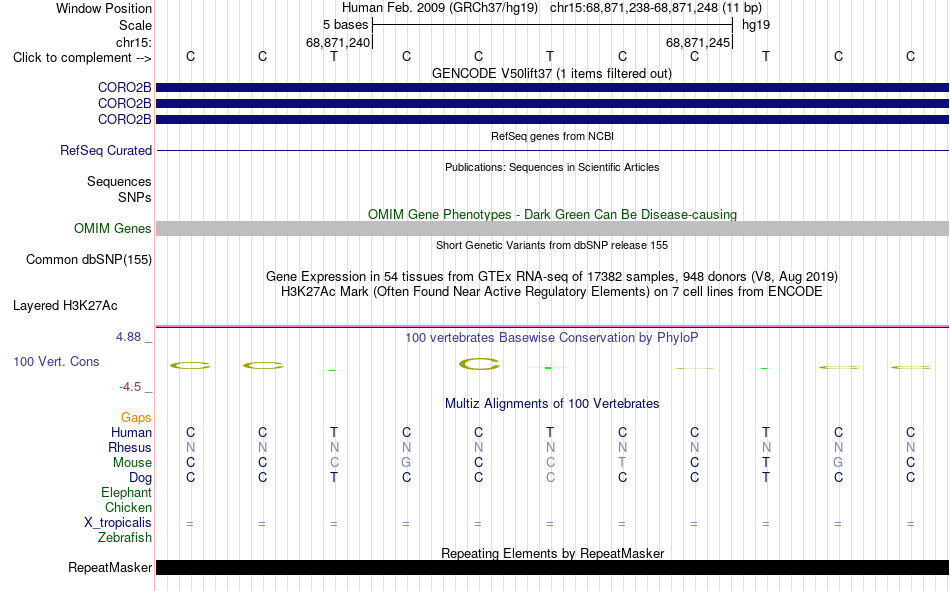Click the 4.88 PhyloP scale maximum
The height and width of the screenshot is (591, 950).
coord(128,337)
